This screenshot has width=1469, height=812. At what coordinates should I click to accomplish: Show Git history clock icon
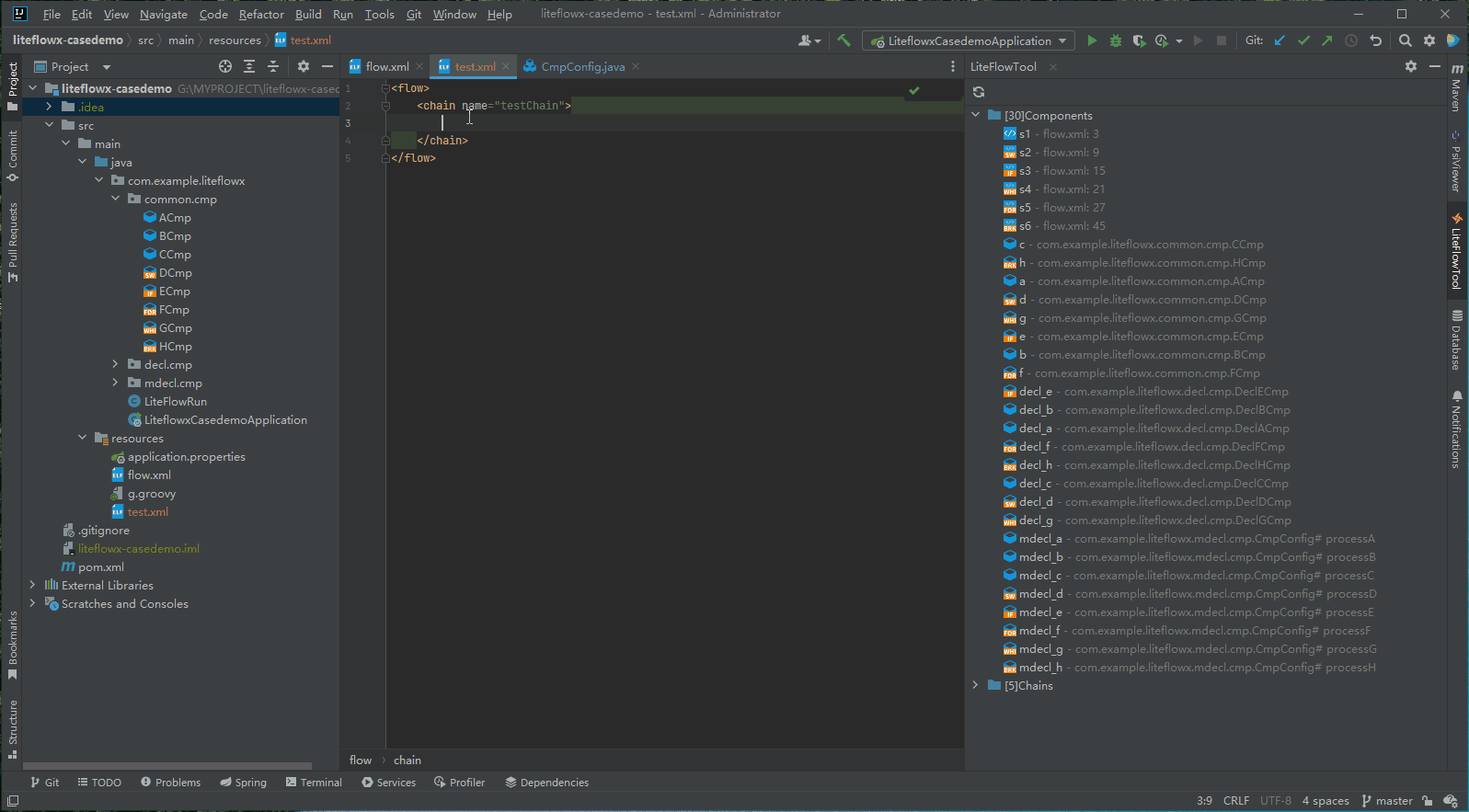pyautogui.click(x=1351, y=40)
